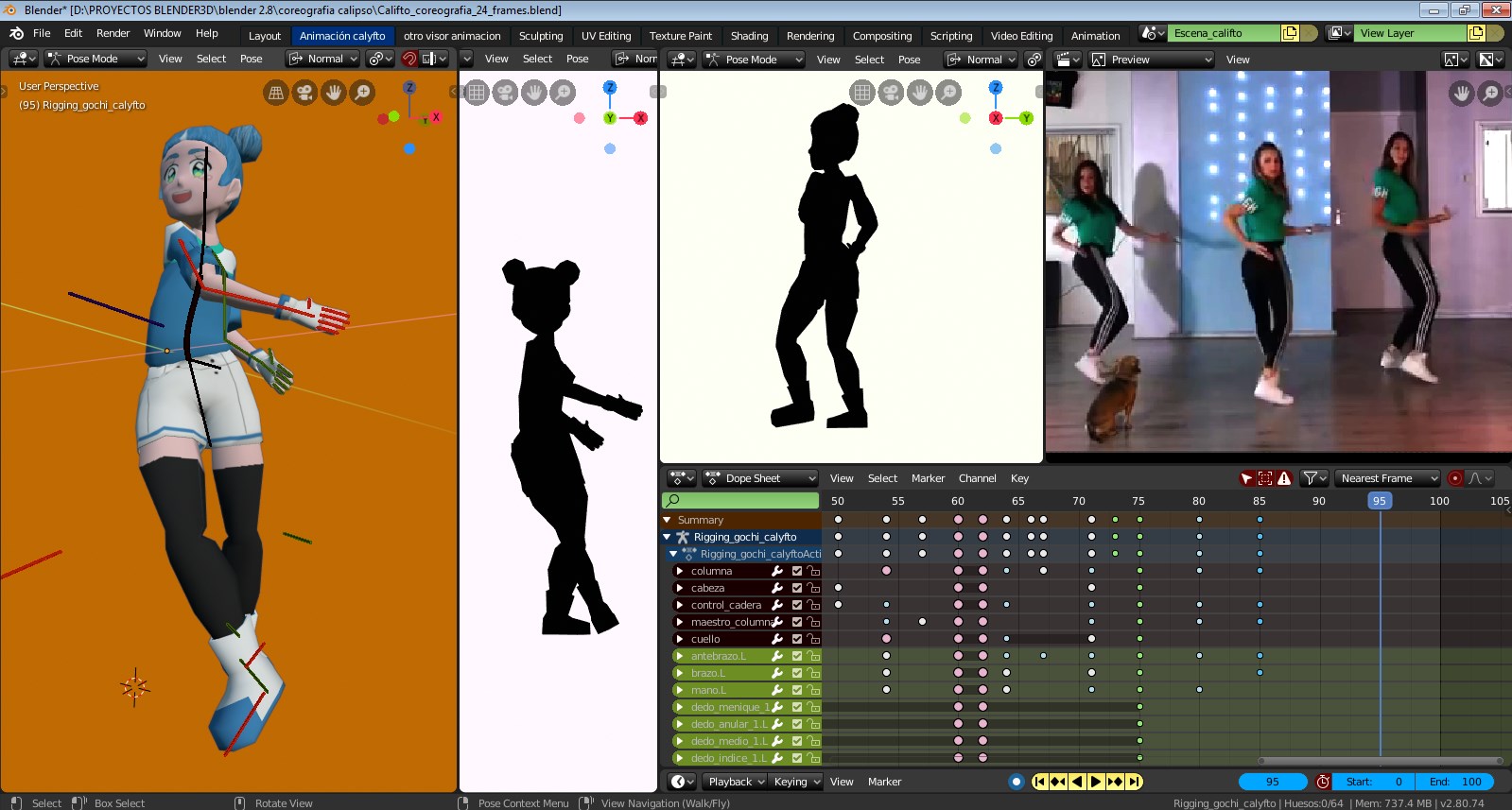Toggle the lock icon for control_cadera channel

(x=813, y=605)
